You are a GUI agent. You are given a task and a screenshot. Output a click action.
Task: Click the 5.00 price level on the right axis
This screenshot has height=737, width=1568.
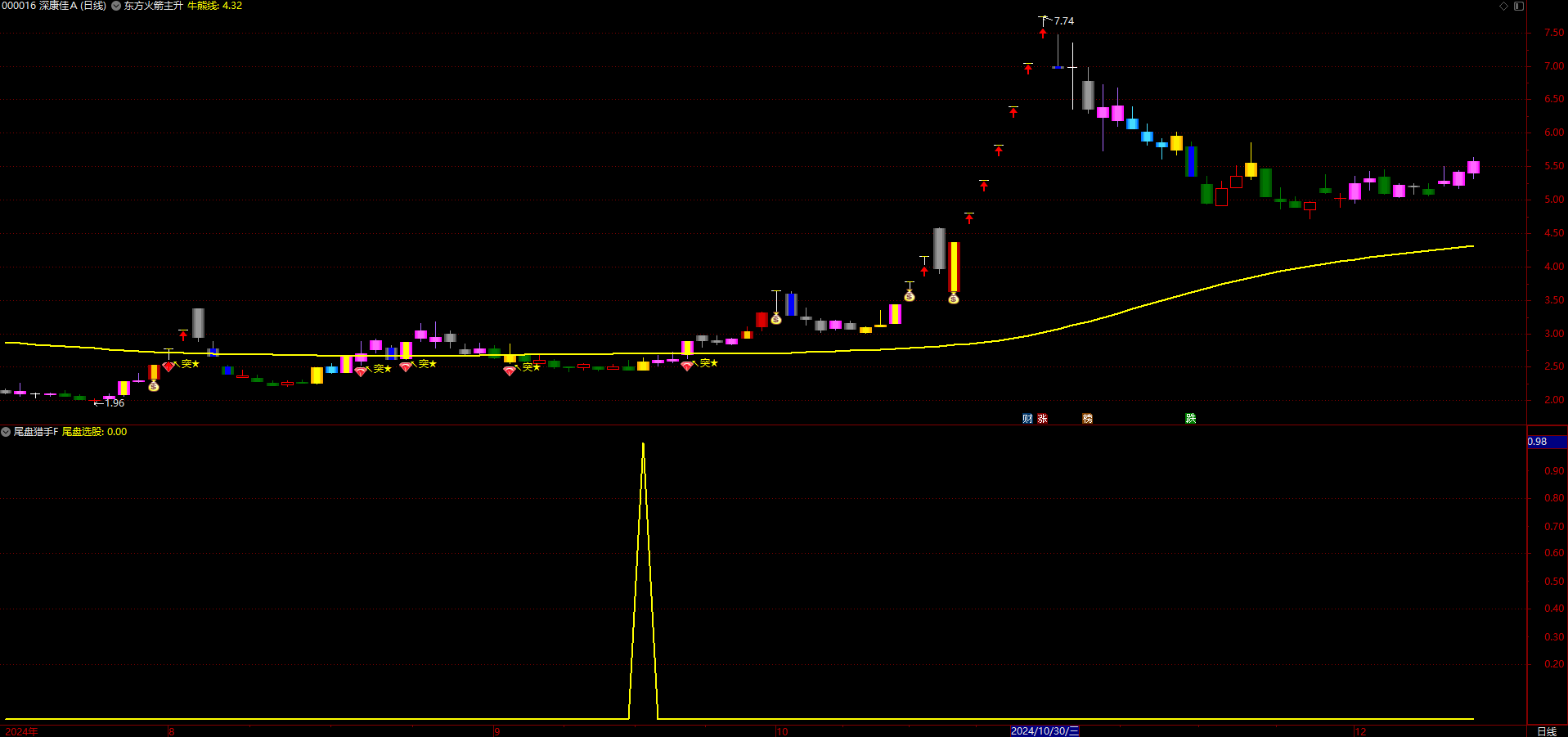(x=1553, y=200)
